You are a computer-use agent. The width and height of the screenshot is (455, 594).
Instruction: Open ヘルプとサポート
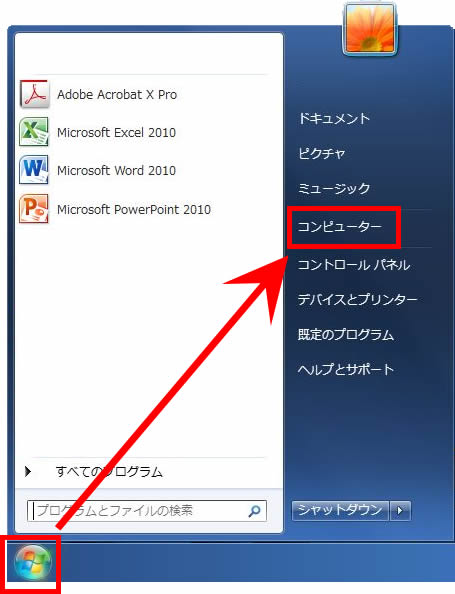(x=346, y=369)
